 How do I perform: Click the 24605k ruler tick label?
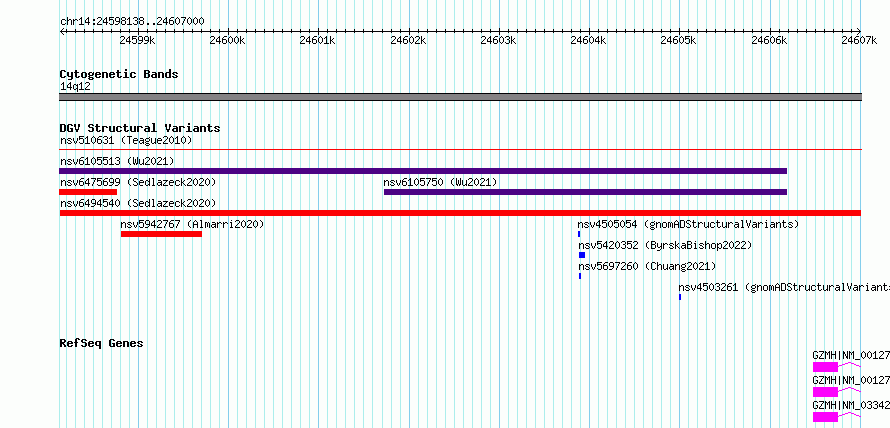(679, 40)
